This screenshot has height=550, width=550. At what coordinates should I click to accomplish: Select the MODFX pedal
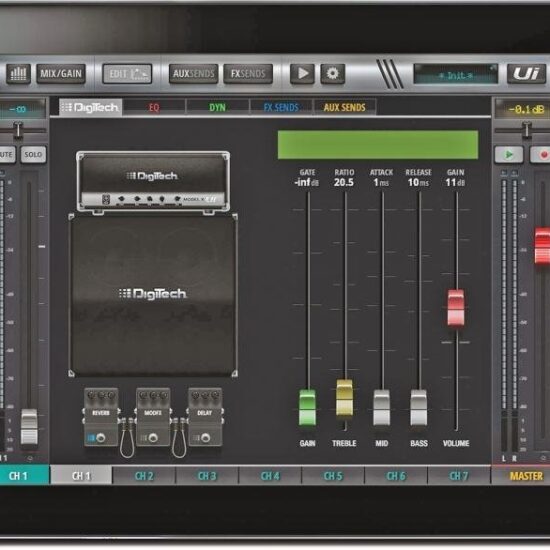click(x=153, y=417)
